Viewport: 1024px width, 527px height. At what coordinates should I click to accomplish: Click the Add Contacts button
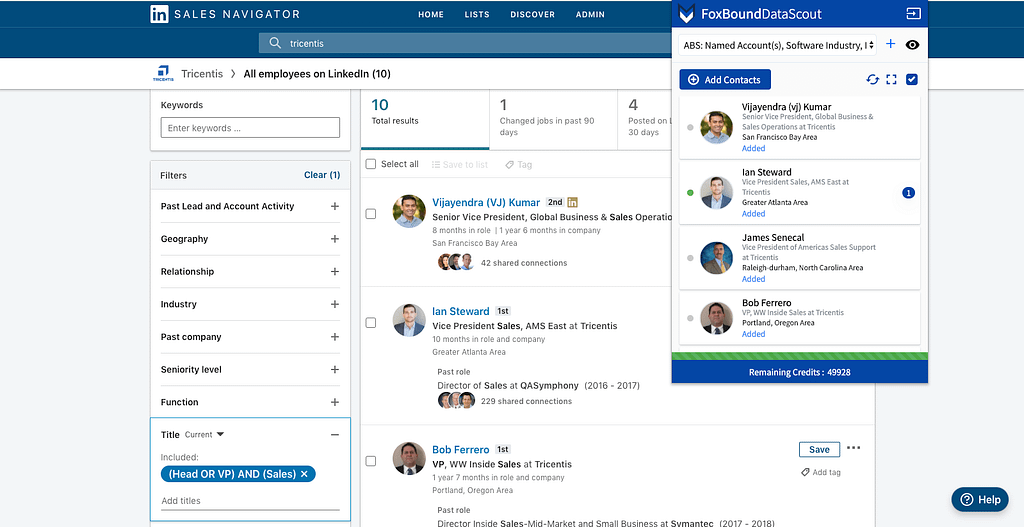coord(725,80)
